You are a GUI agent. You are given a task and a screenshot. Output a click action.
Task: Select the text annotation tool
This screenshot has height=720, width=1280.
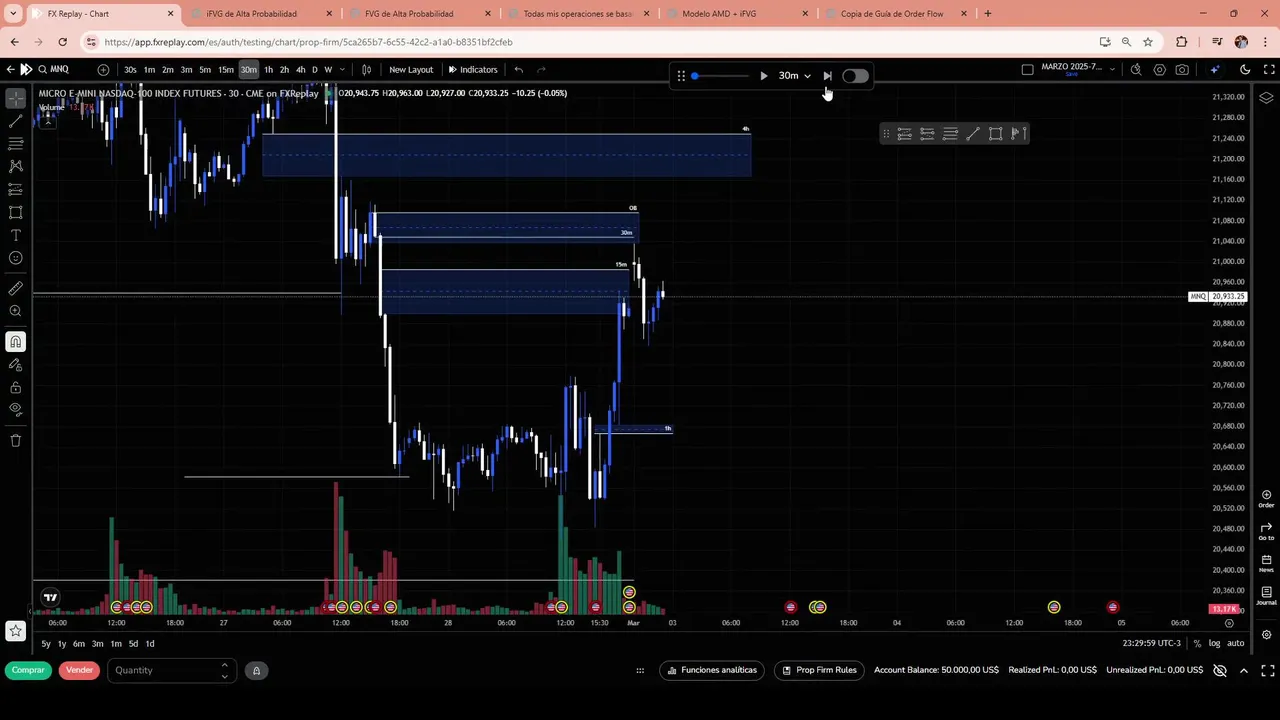[x=15, y=235]
